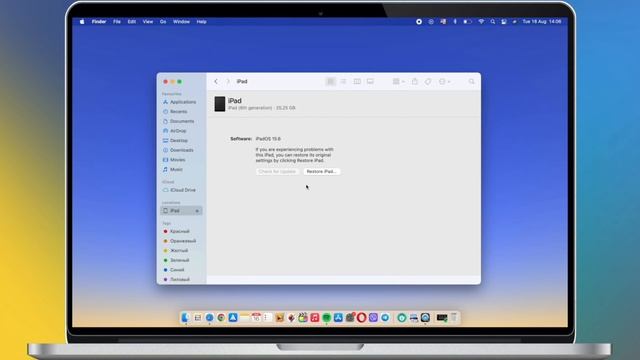Click the Share icon in the Finder toolbar
This screenshot has width=640, height=360.
[x=415, y=82]
